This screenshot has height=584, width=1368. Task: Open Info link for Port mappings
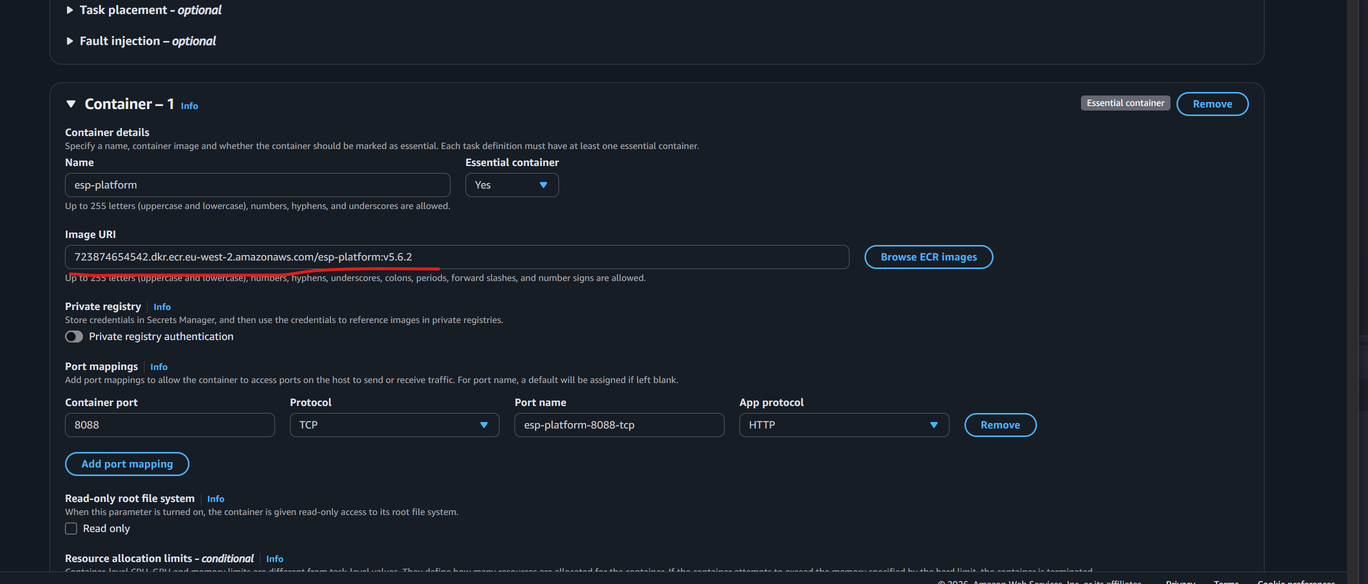click(159, 367)
